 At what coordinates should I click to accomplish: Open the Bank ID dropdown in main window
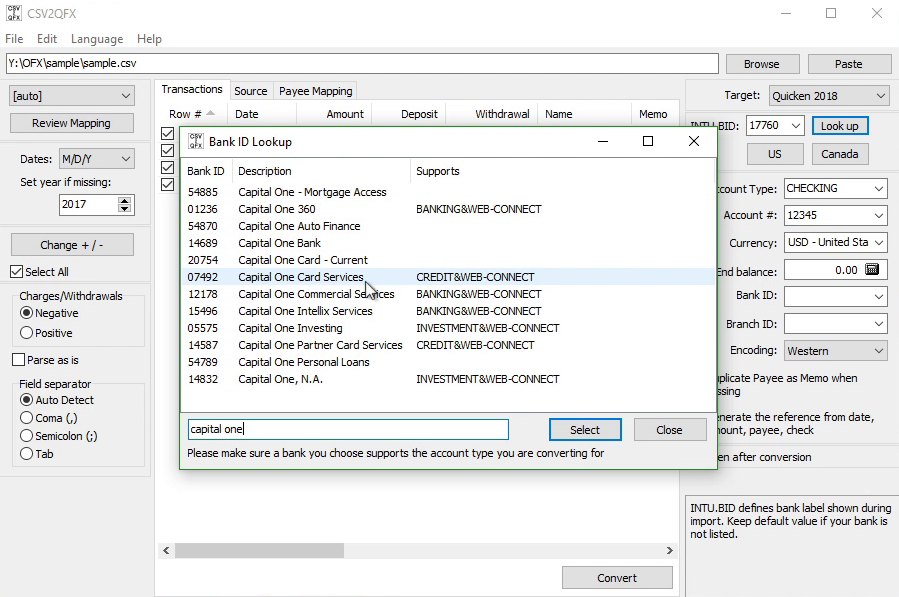click(x=879, y=296)
